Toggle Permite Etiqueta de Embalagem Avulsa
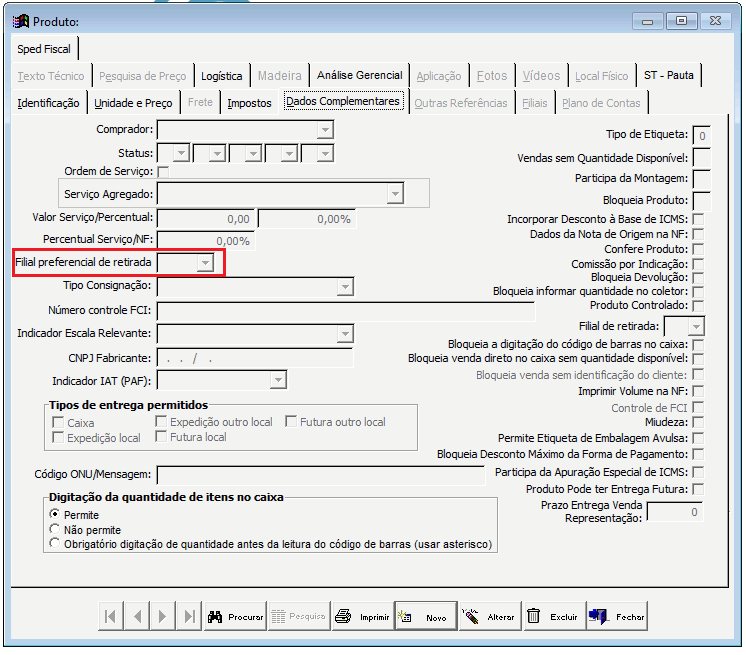 point(698,438)
